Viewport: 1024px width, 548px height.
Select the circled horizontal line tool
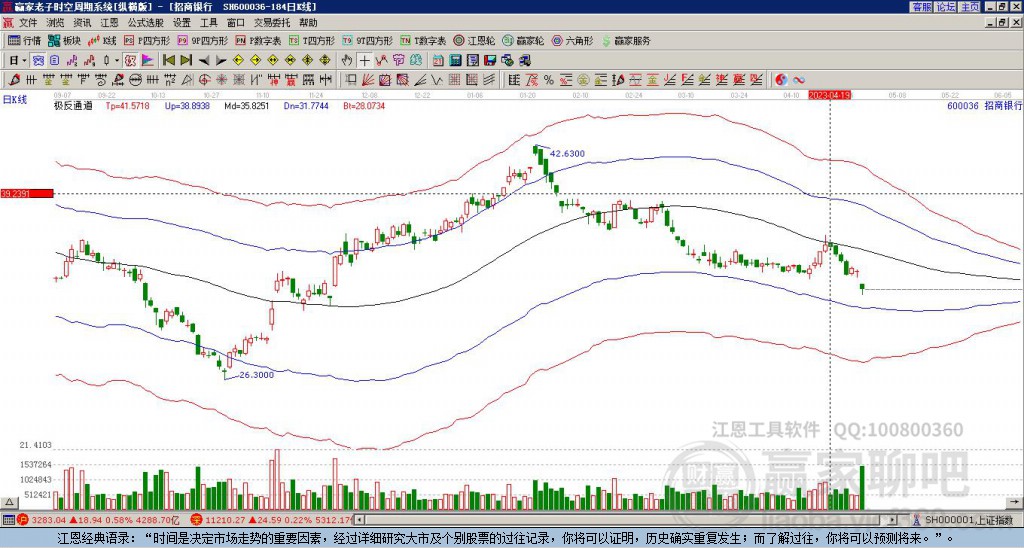point(135,80)
